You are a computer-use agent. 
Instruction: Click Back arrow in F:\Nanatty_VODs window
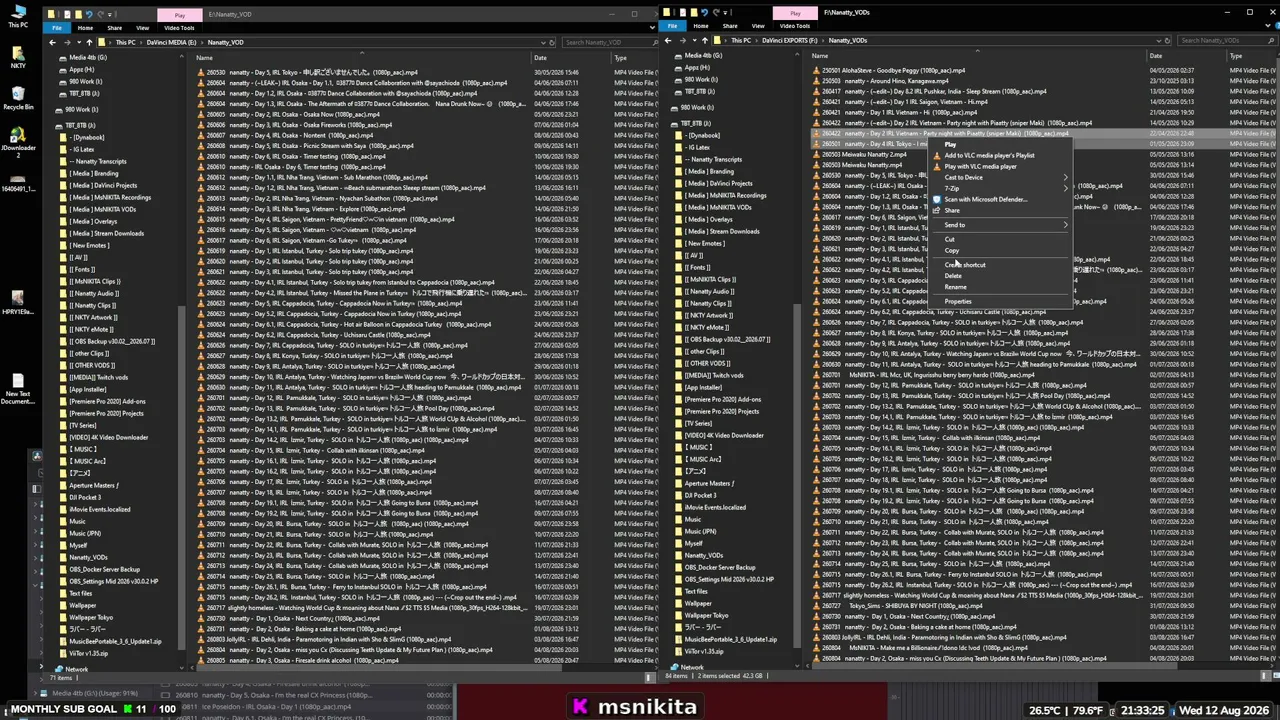669,41
